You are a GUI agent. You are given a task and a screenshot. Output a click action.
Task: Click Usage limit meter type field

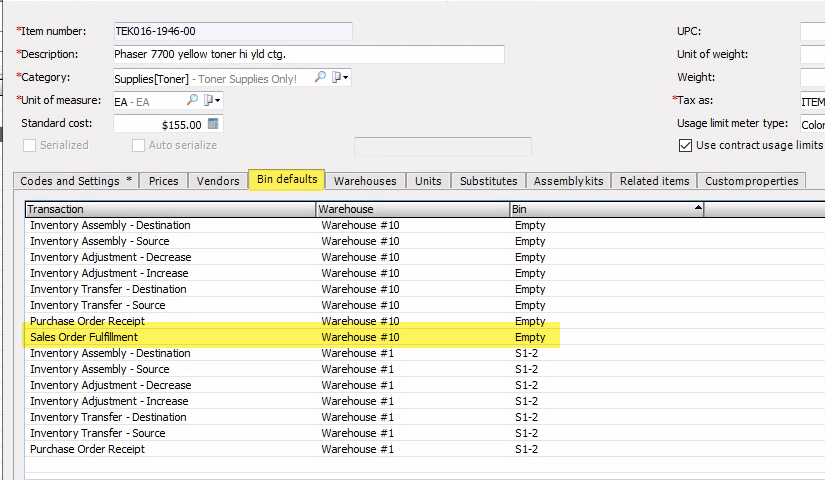pos(812,124)
